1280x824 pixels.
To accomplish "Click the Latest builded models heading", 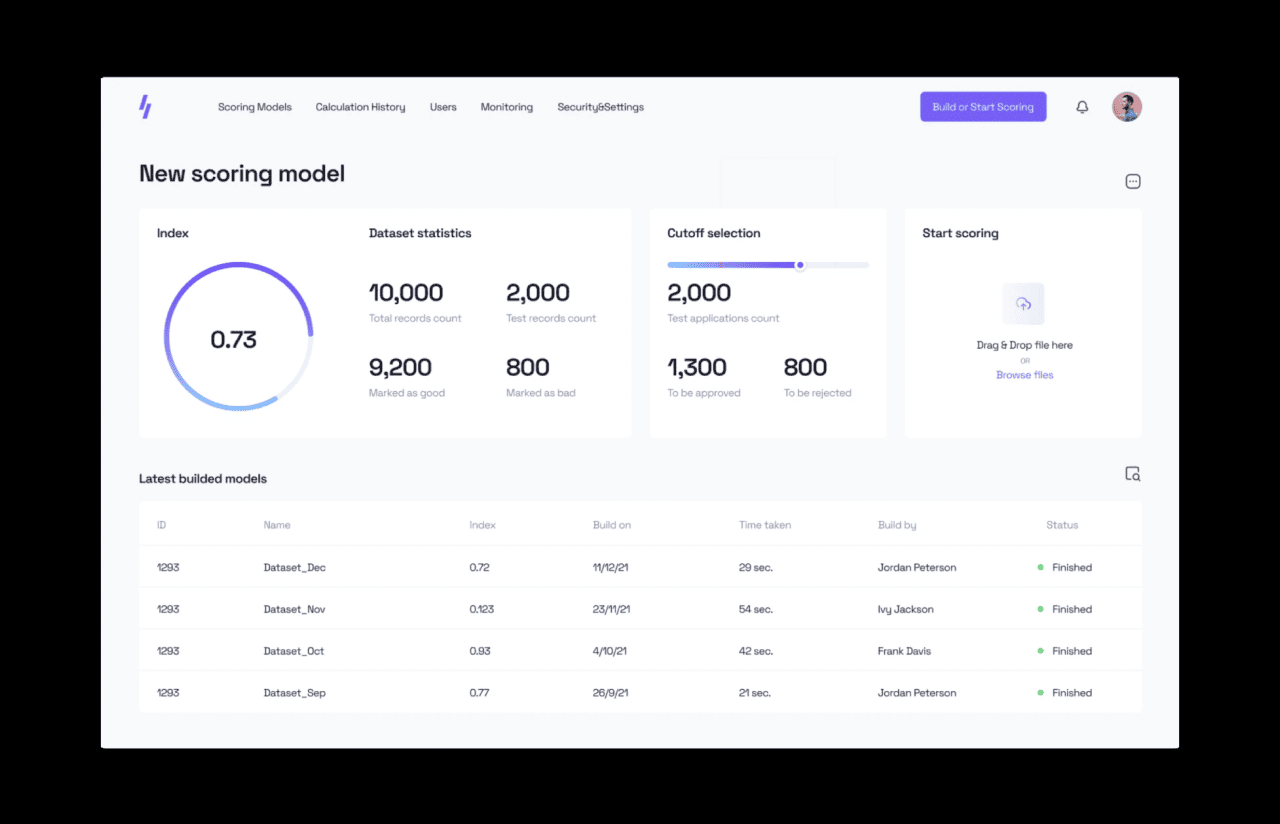I will pos(203,479).
